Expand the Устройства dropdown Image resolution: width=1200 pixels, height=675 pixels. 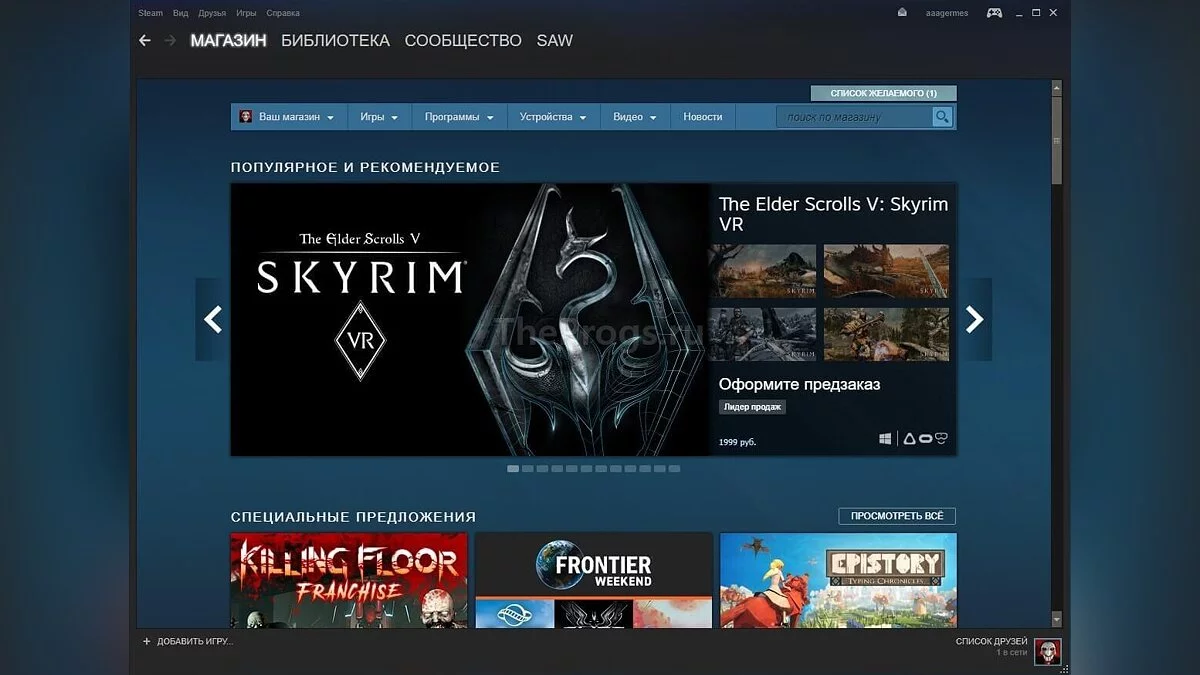[553, 117]
